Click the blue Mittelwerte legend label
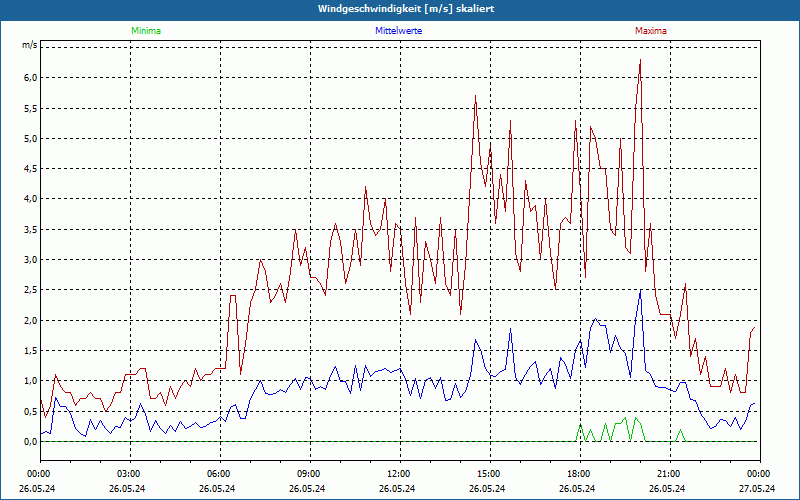 pyautogui.click(x=398, y=31)
